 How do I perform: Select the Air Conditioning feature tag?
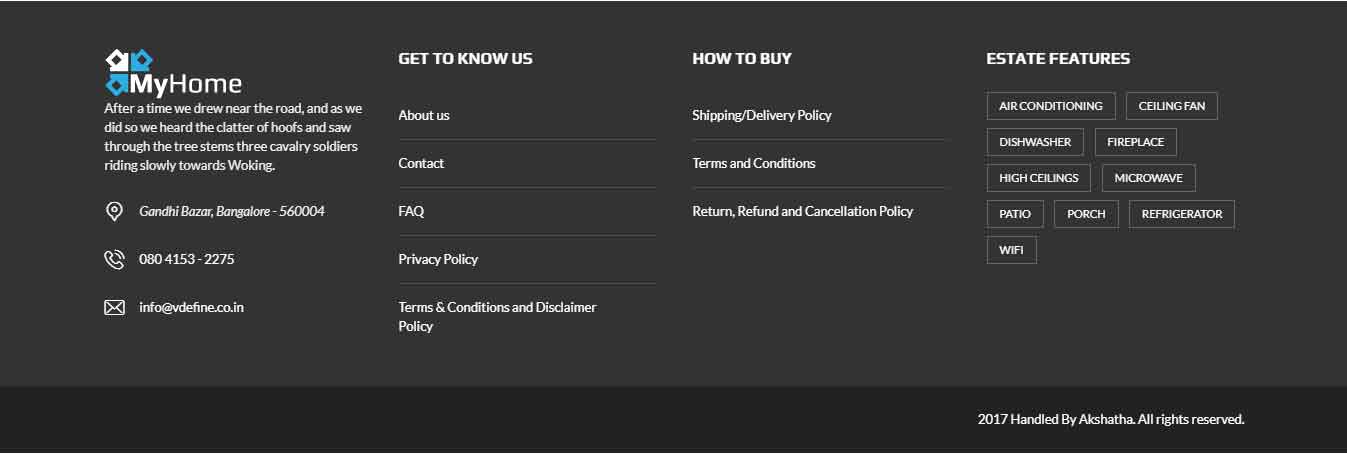coord(1051,106)
